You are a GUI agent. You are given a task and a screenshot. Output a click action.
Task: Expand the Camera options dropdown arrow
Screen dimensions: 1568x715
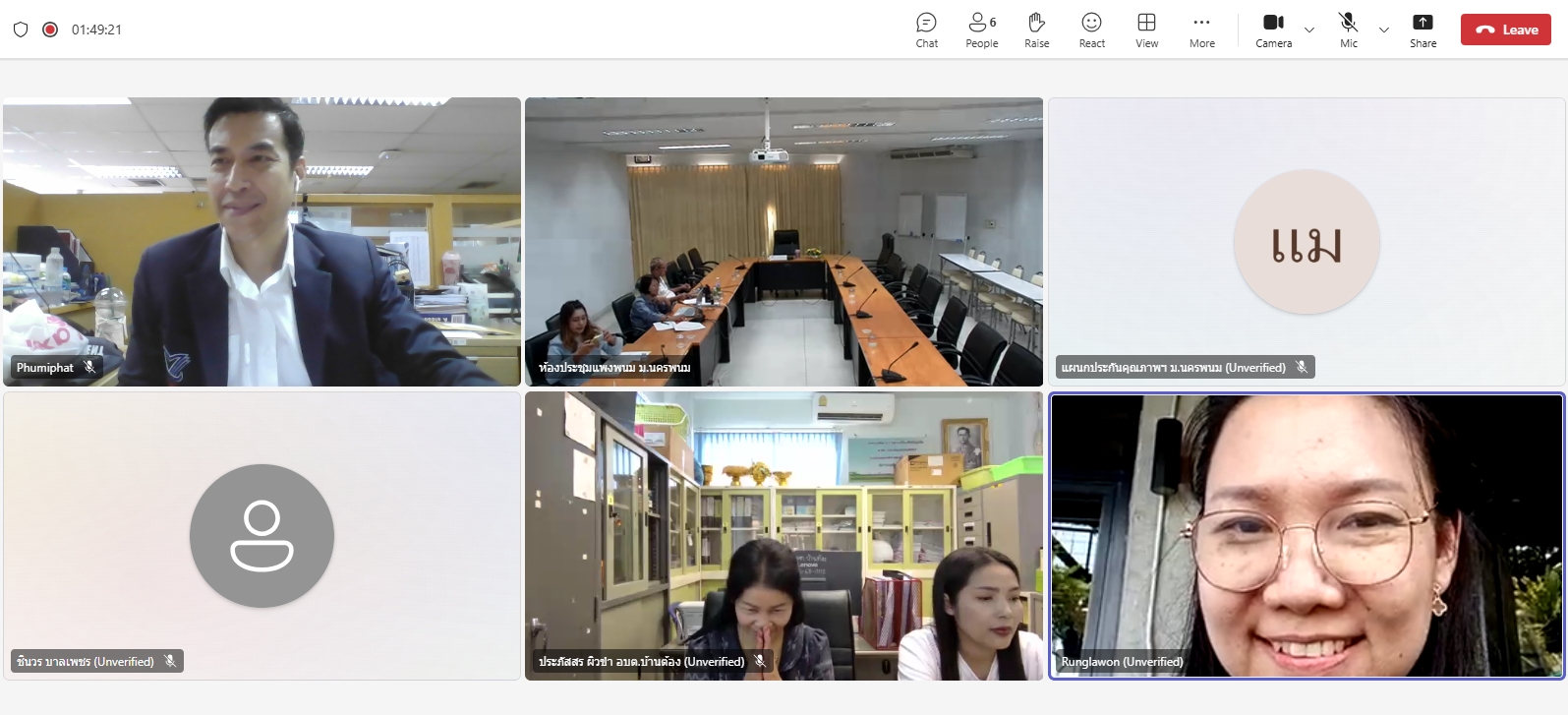point(1309,30)
